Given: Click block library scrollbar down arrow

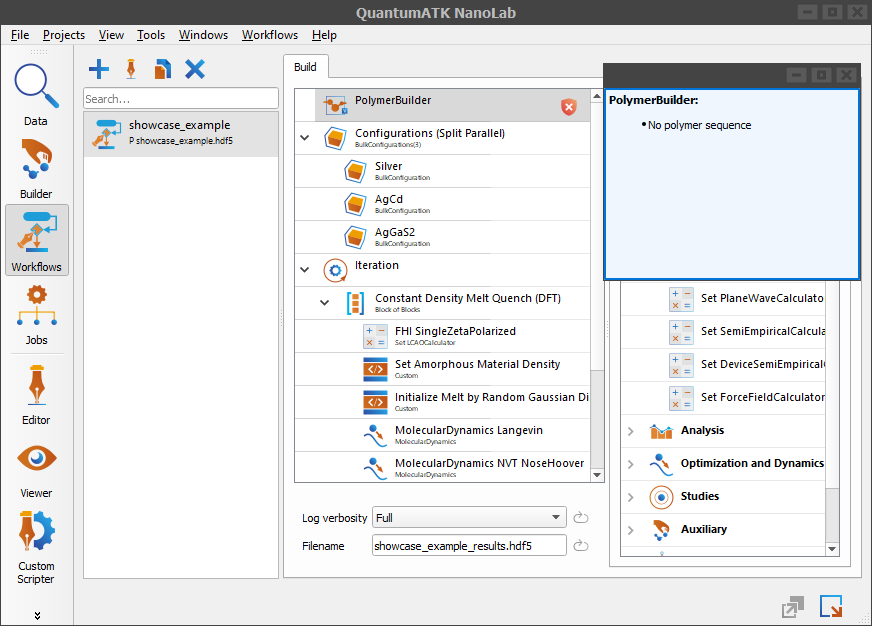Looking at the screenshot, I should (832, 549).
